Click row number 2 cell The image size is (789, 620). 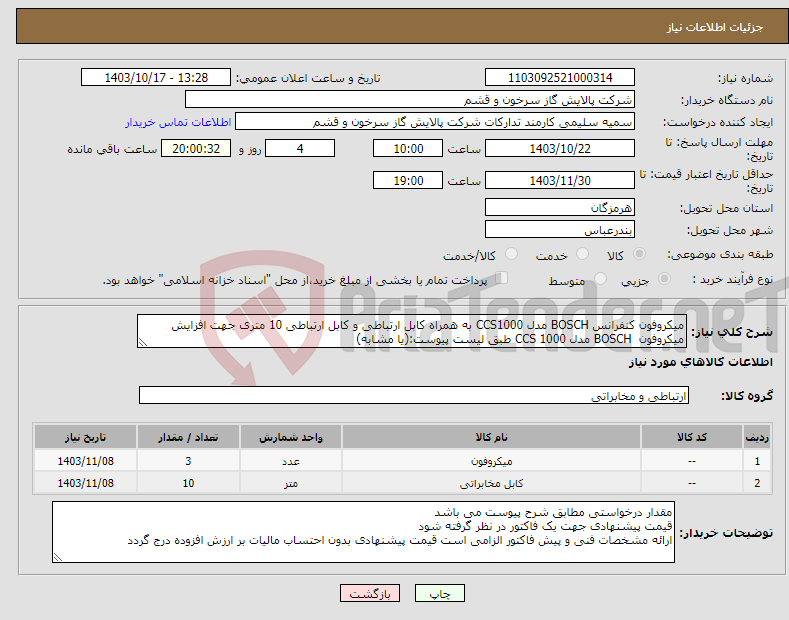click(x=757, y=483)
